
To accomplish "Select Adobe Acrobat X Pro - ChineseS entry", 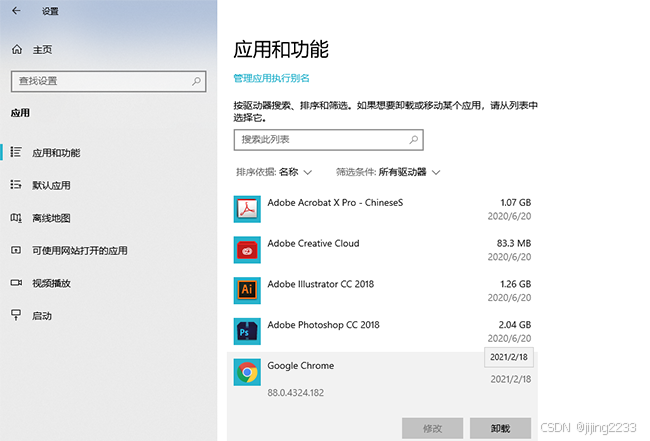I will (x=382, y=209).
